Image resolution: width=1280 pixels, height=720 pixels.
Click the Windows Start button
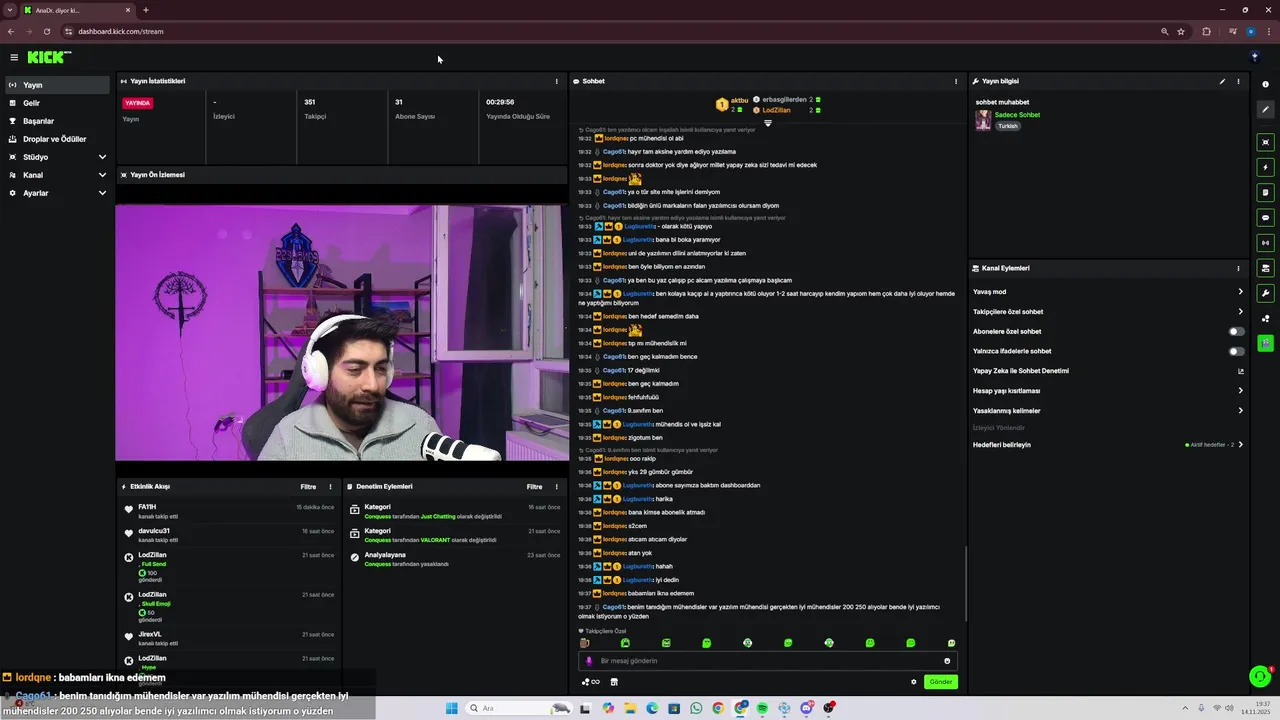(452, 708)
